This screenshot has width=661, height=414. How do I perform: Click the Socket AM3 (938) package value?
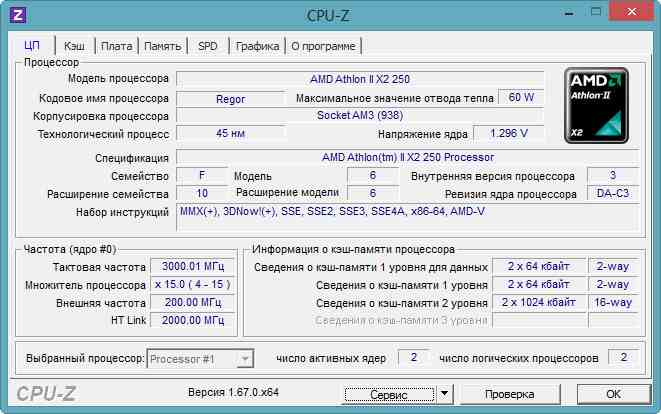tap(360, 115)
